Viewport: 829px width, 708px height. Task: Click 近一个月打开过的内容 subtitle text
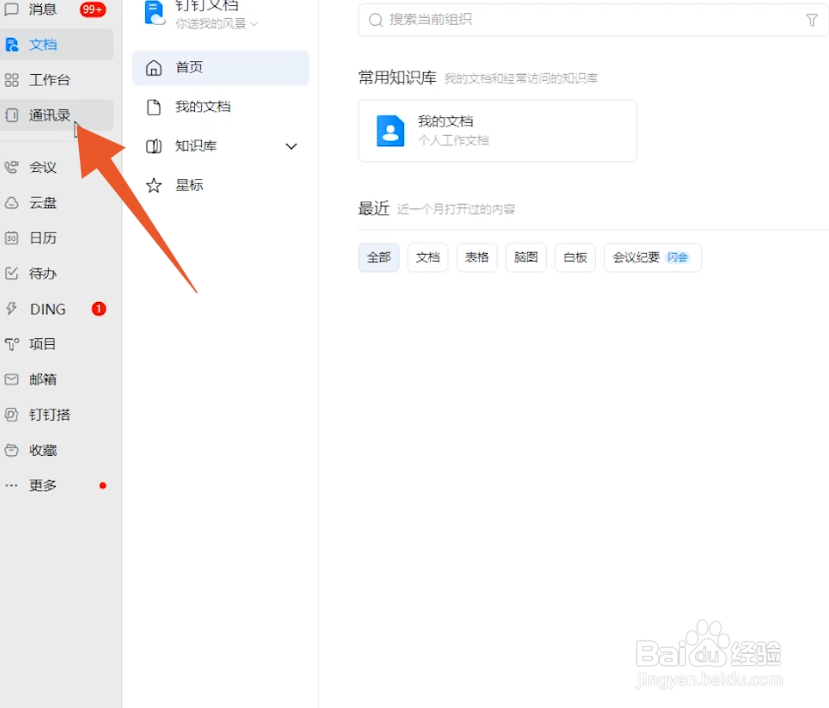456,209
